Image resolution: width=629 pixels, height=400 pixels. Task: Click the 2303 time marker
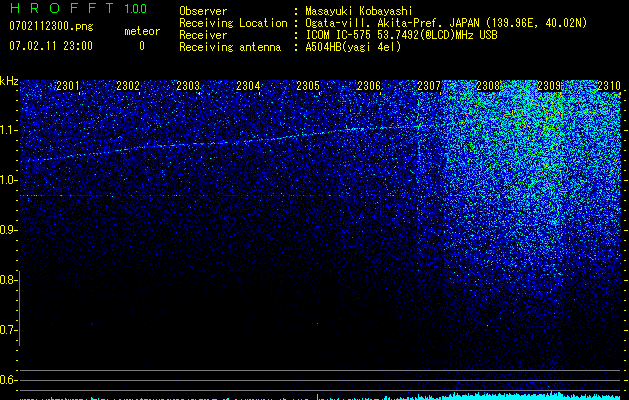click(188, 85)
